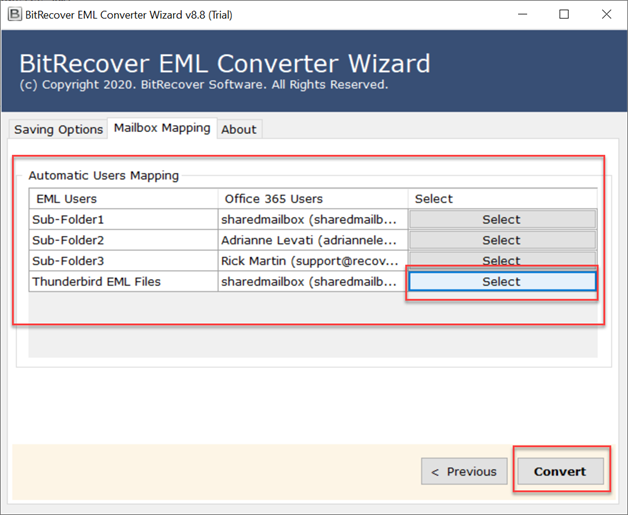Click the Adrianne Levati mapping cell

(313, 240)
